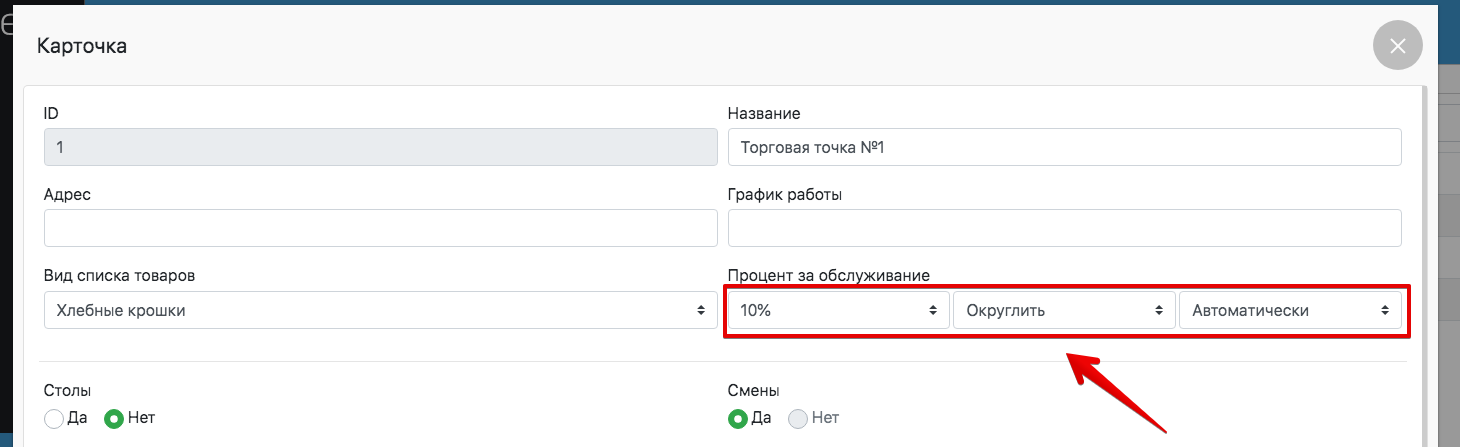Expand the Округлить rounding dropdown
This screenshot has width=1460, height=447.
[1064, 310]
